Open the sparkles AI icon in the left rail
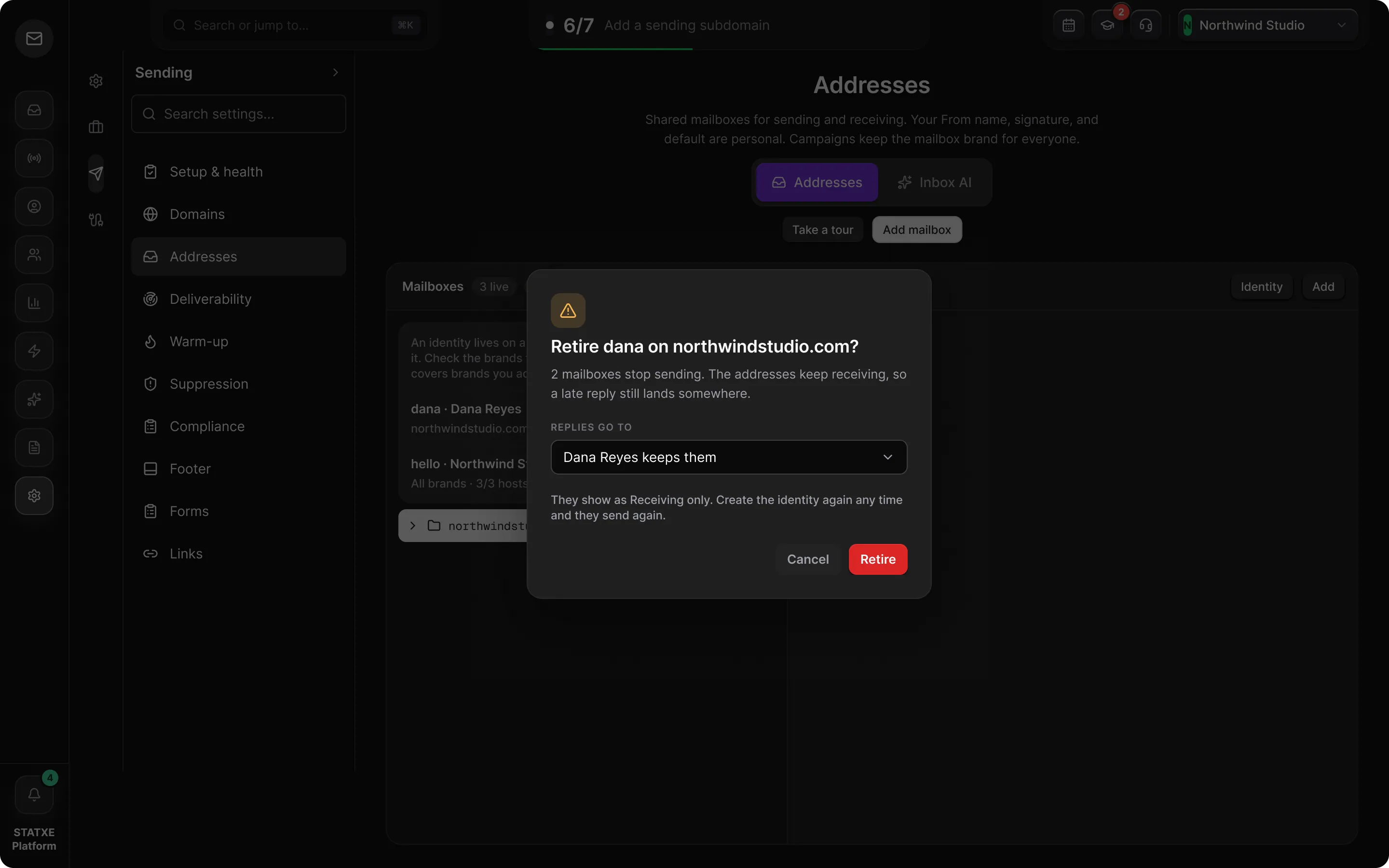This screenshot has width=1389, height=868. (34, 399)
